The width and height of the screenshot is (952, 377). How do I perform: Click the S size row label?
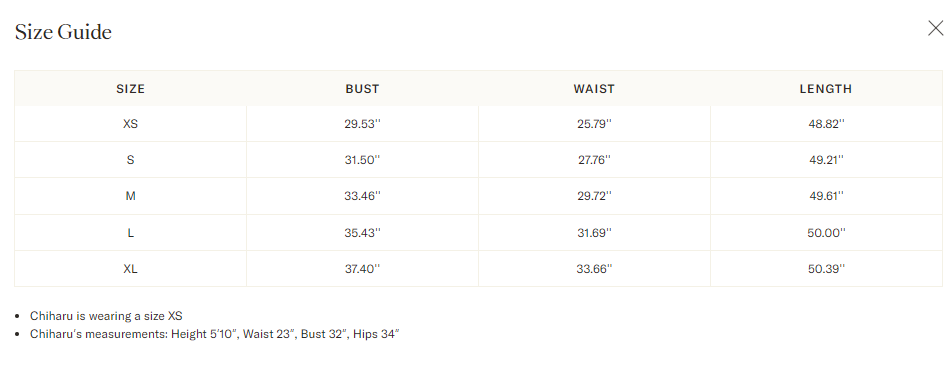tap(131, 160)
